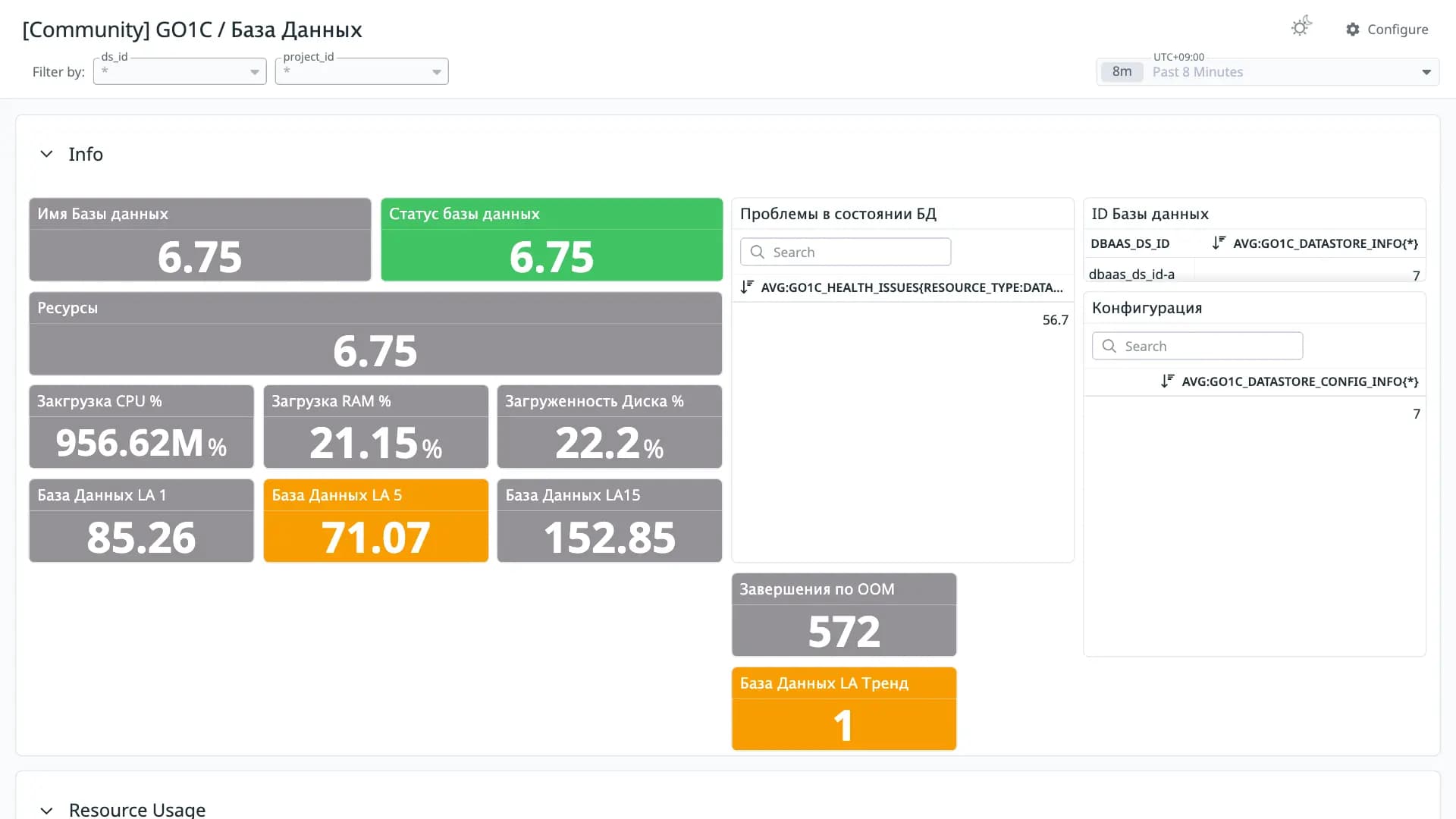The height and width of the screenshot is (819, 1456).
Task: Open the База Данных LA Тренд widget
Action: 844,708
